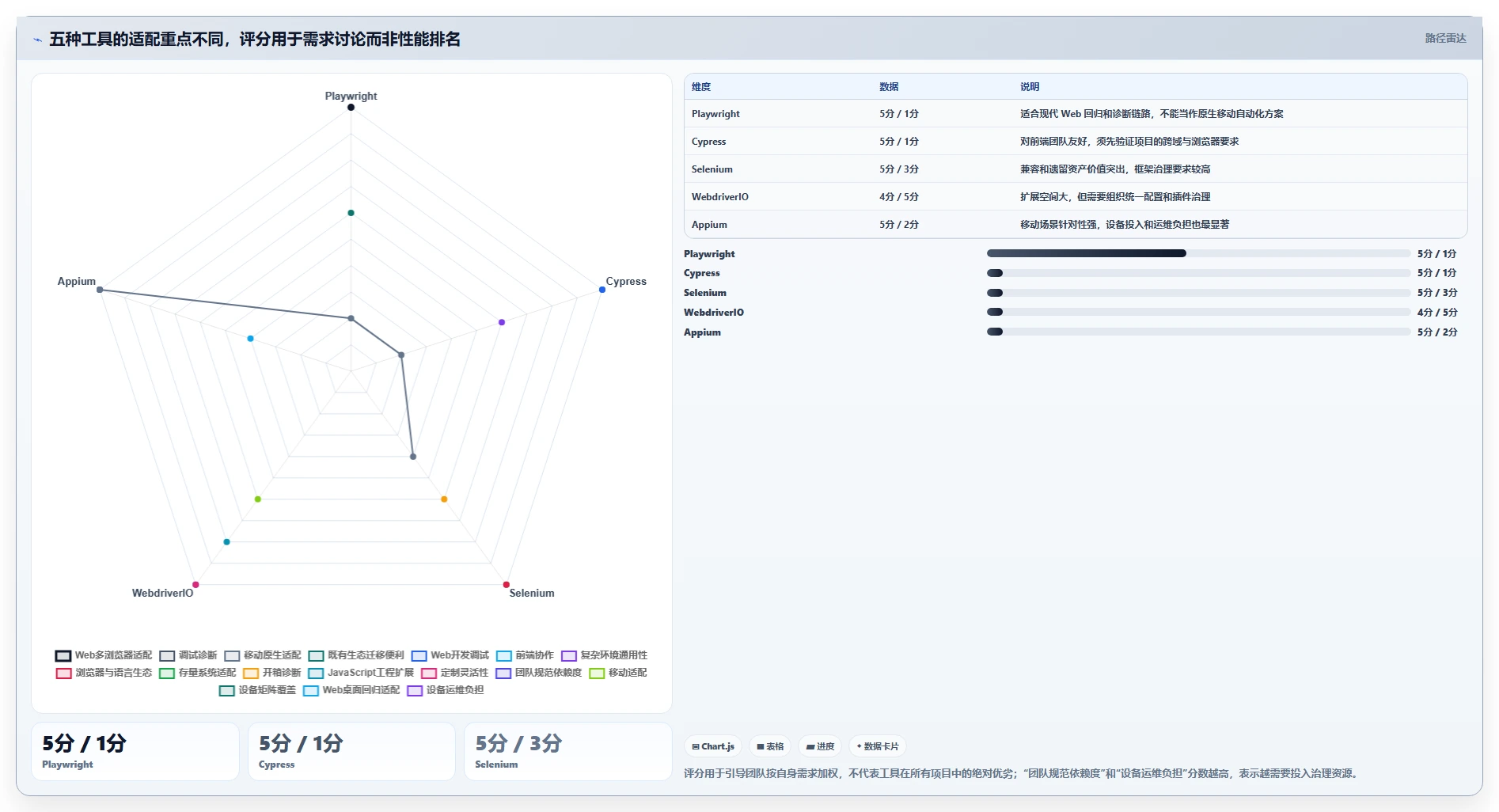Click the pink 定制灵活性 legend swatch
The image size is (1499, 812).
click(x=429, y=674)
